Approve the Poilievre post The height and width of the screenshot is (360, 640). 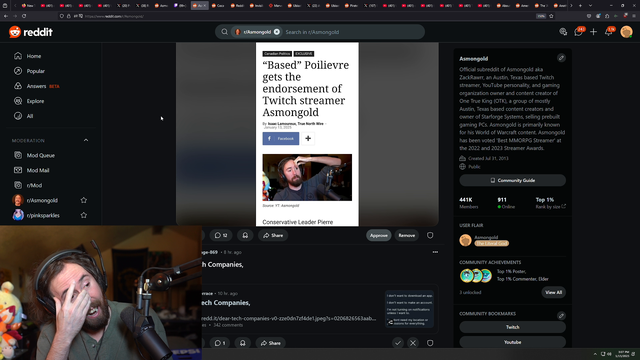click(378, 235)
